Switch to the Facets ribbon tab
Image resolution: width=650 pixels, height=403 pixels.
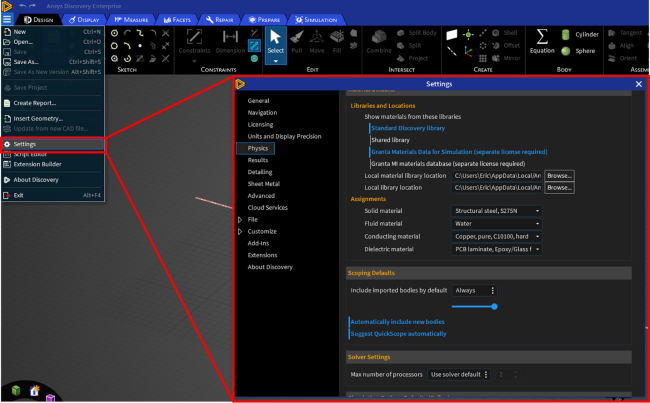click(177, 19)
